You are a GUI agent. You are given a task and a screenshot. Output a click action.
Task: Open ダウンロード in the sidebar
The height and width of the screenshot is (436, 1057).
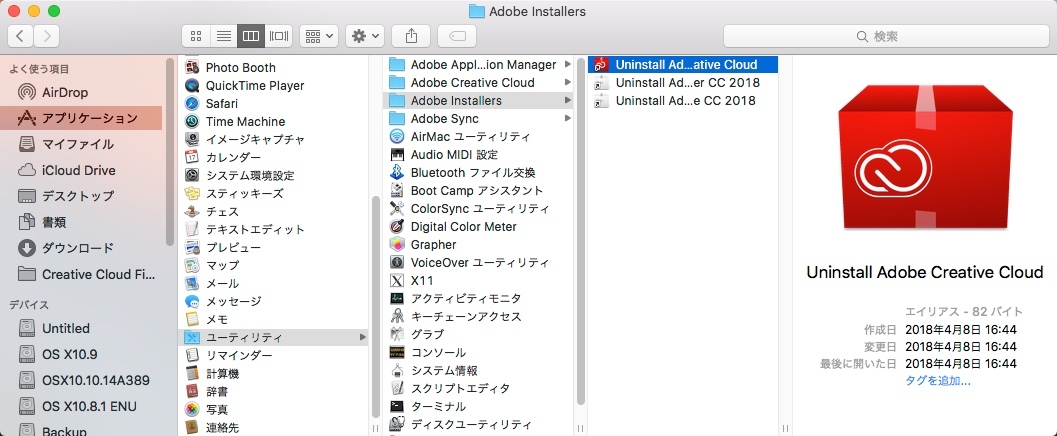click(81, 248)
